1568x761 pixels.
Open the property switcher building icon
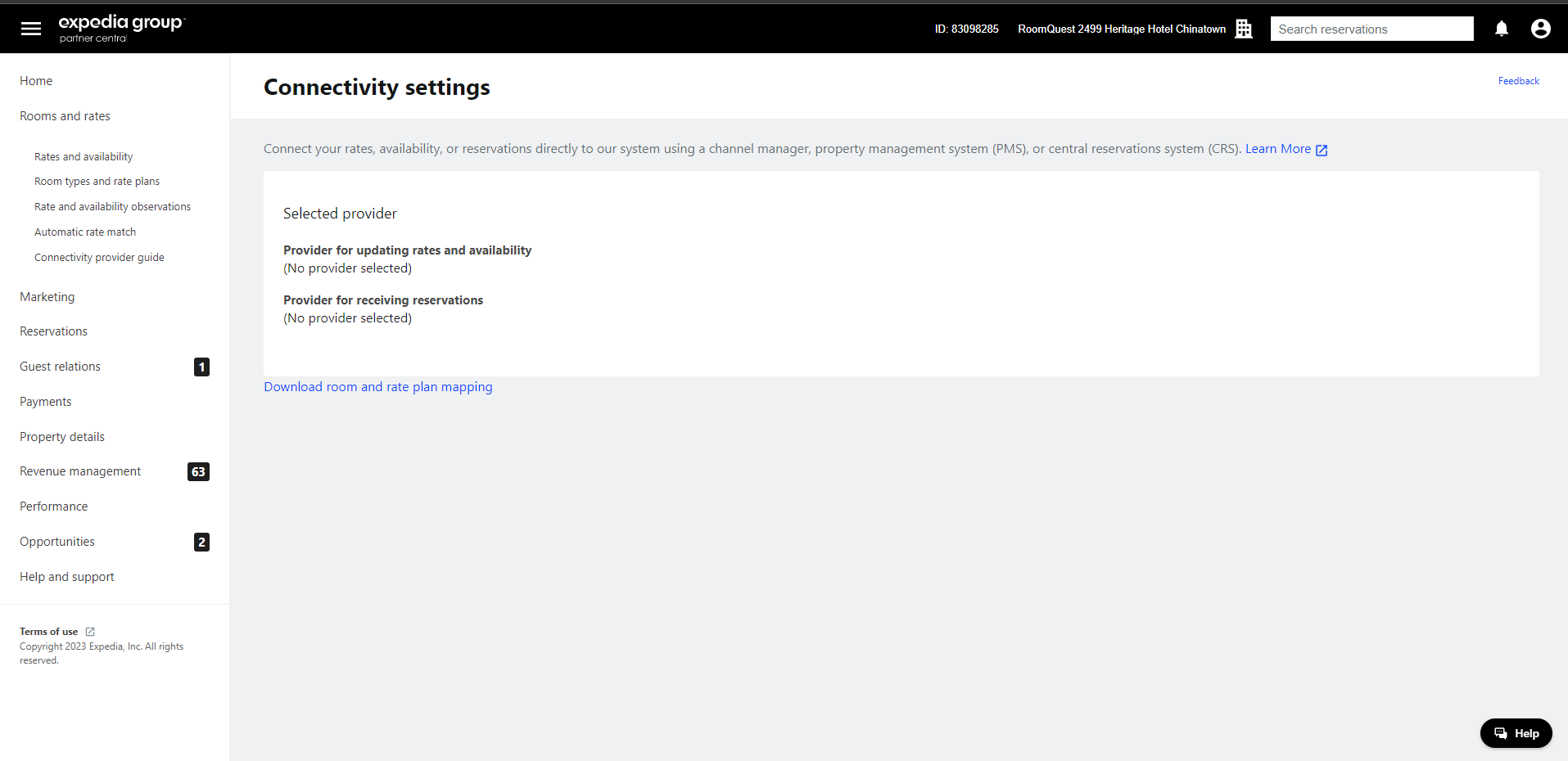tap(1244, 29)
